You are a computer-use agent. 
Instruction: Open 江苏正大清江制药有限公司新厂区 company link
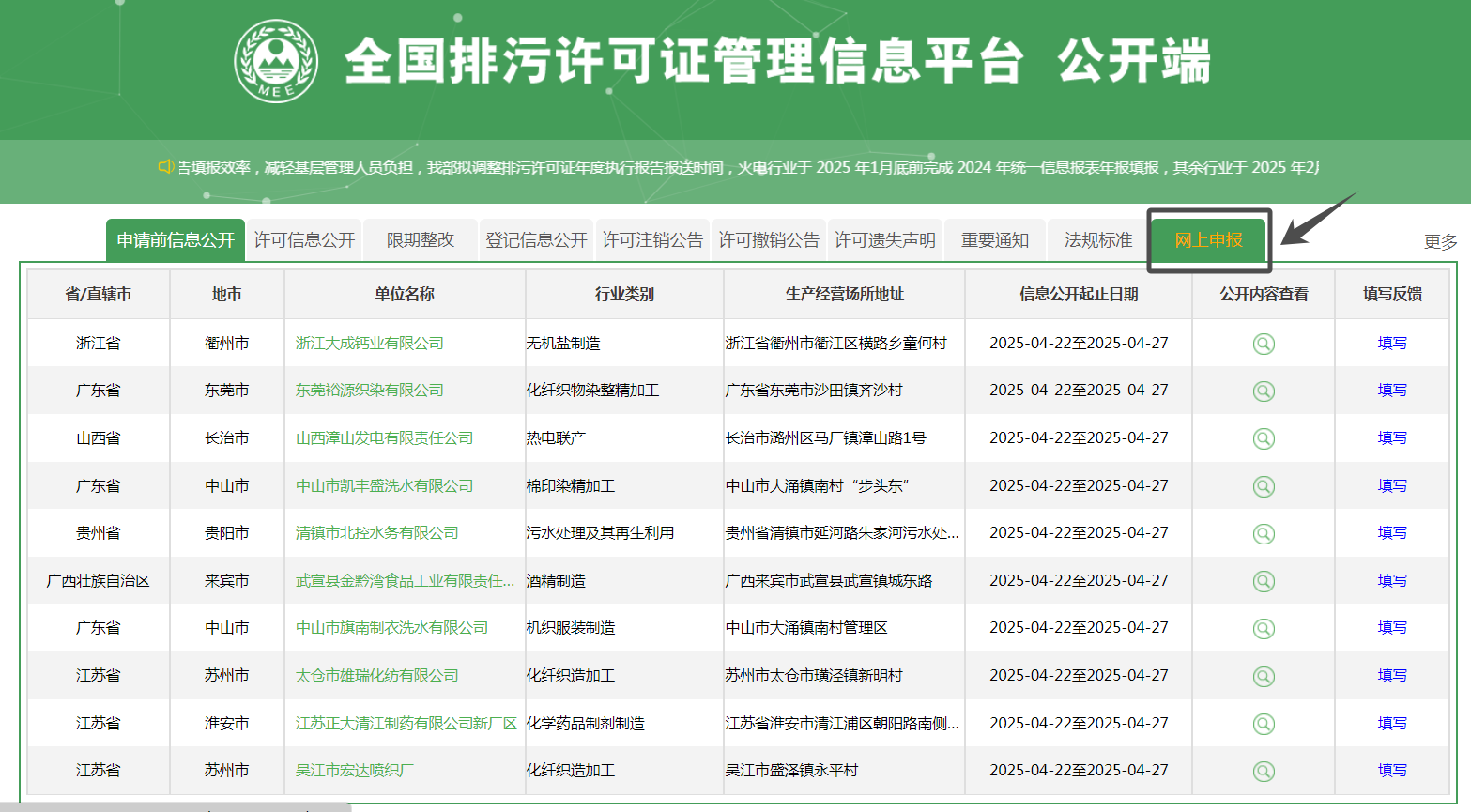click(406, 723)
